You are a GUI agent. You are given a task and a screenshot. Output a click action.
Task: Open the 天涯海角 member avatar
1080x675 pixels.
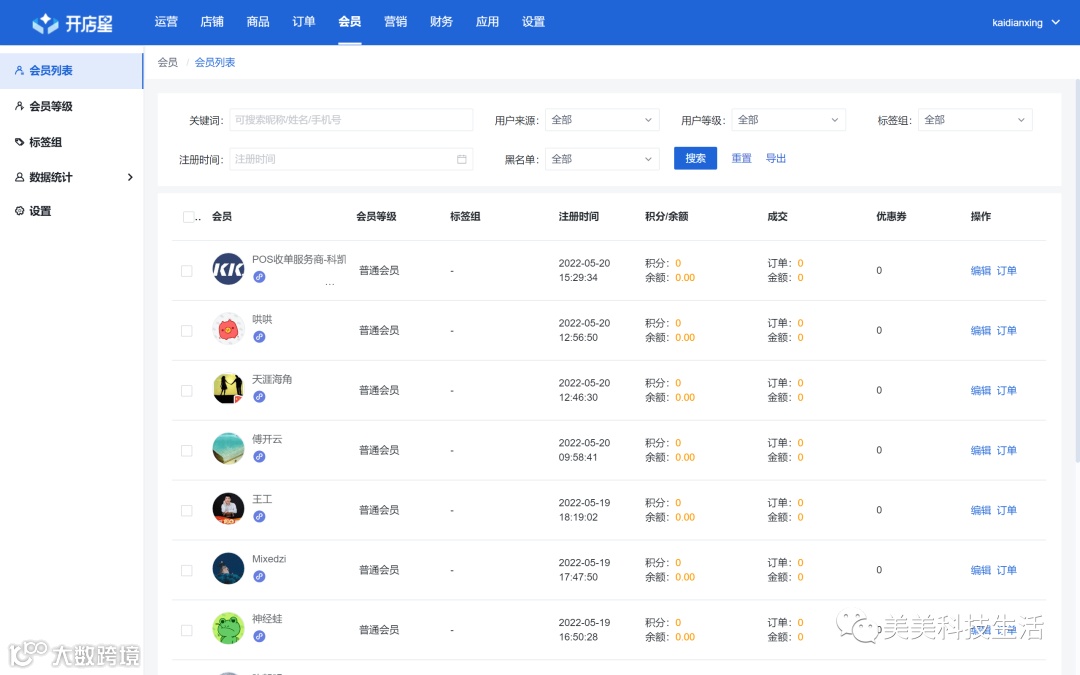pyautogui.click(x=228, y=389)
